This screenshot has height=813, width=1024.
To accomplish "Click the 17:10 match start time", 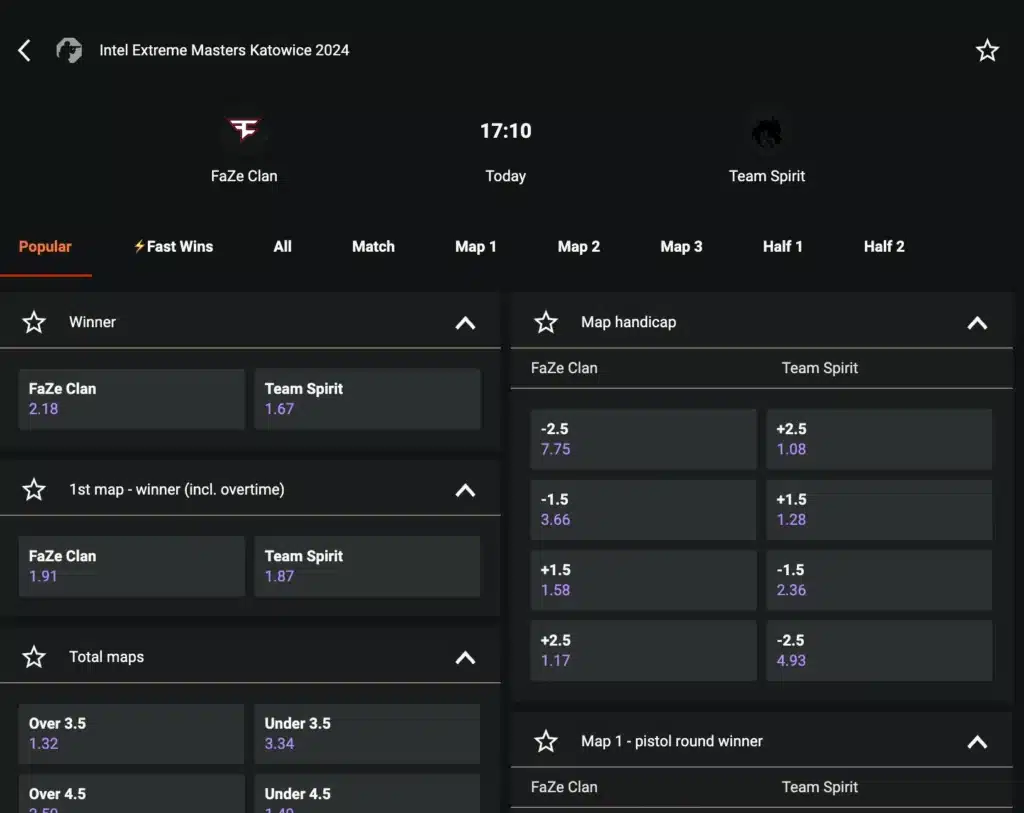I will coord(505,131).
